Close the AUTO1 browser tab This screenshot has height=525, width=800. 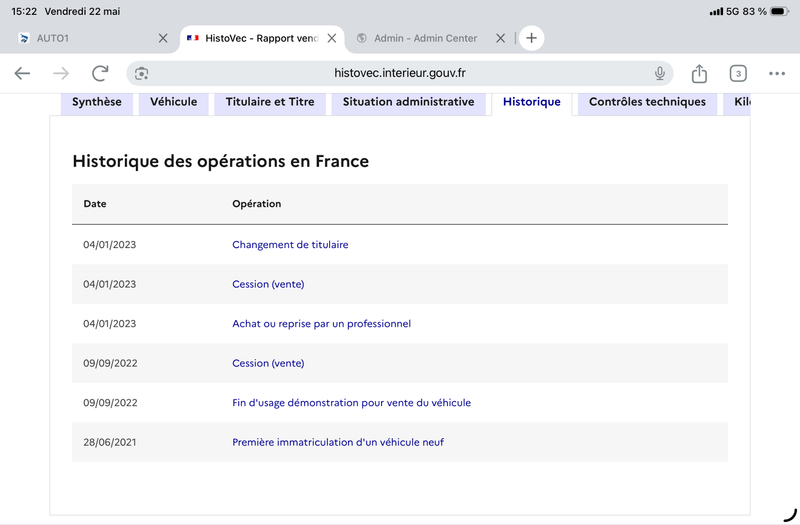pos(163,38)
